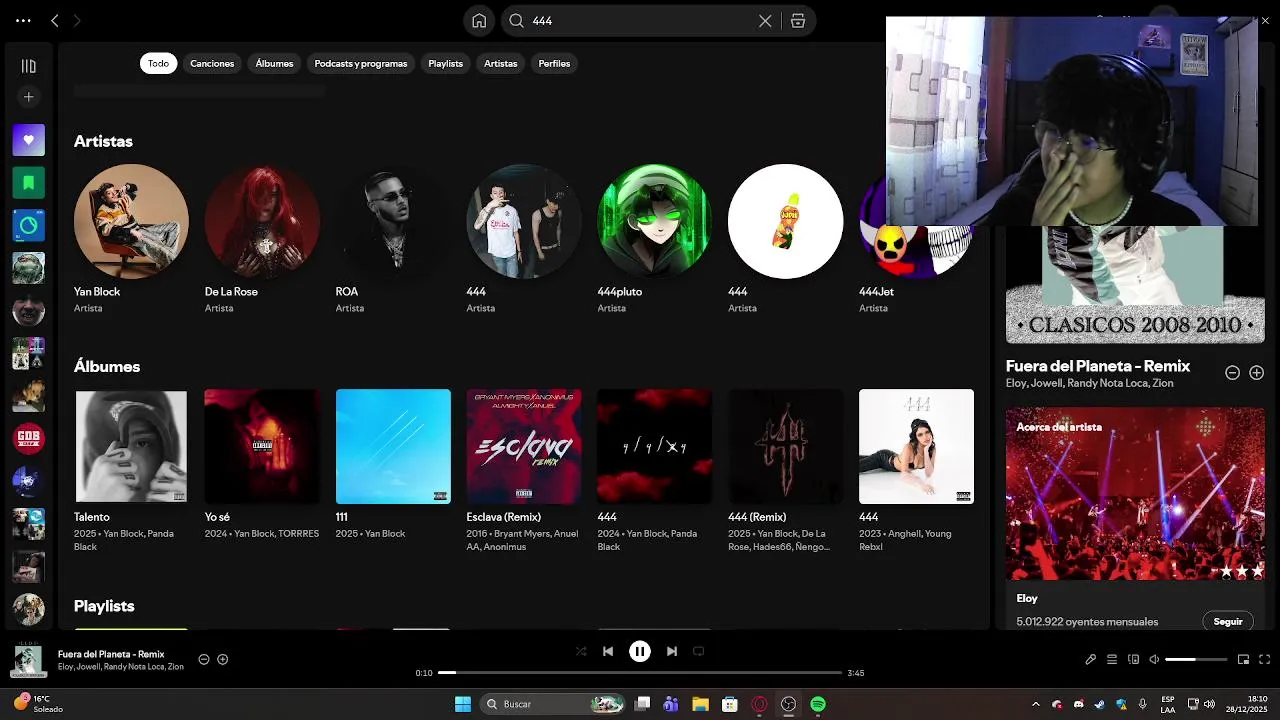Open connect to a device icon
1280x720 pixels.
1133,659
